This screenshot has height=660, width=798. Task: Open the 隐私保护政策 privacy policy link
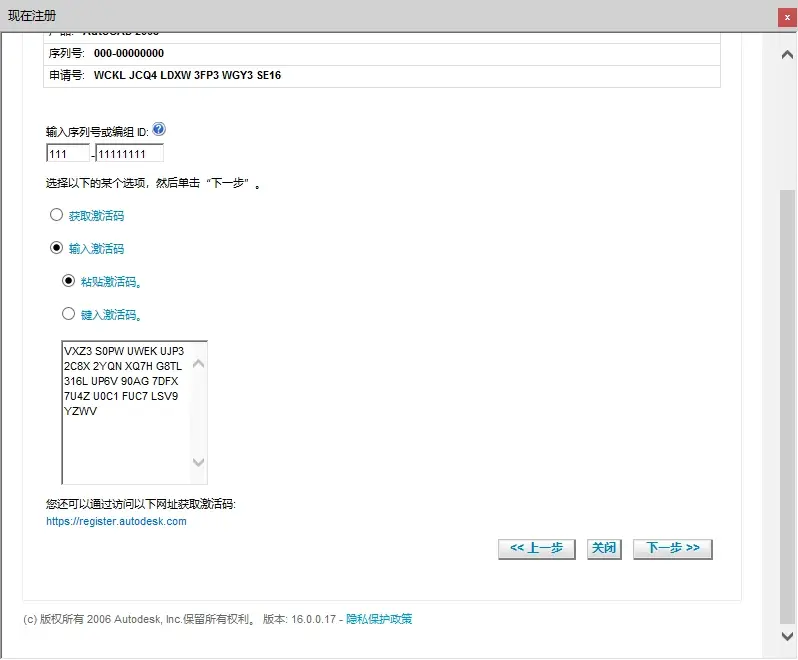click(379, 619)
